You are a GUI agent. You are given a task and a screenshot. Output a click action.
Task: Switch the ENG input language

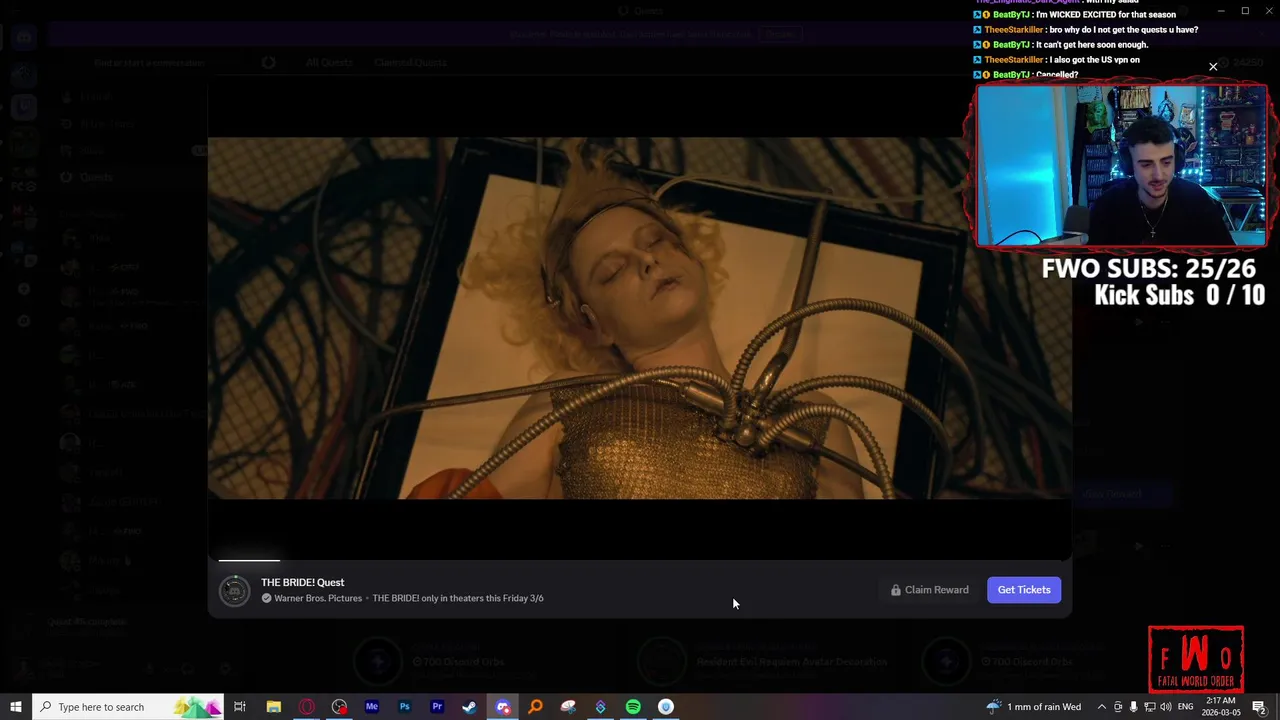pyautogui.click(x=1186, y=707)
